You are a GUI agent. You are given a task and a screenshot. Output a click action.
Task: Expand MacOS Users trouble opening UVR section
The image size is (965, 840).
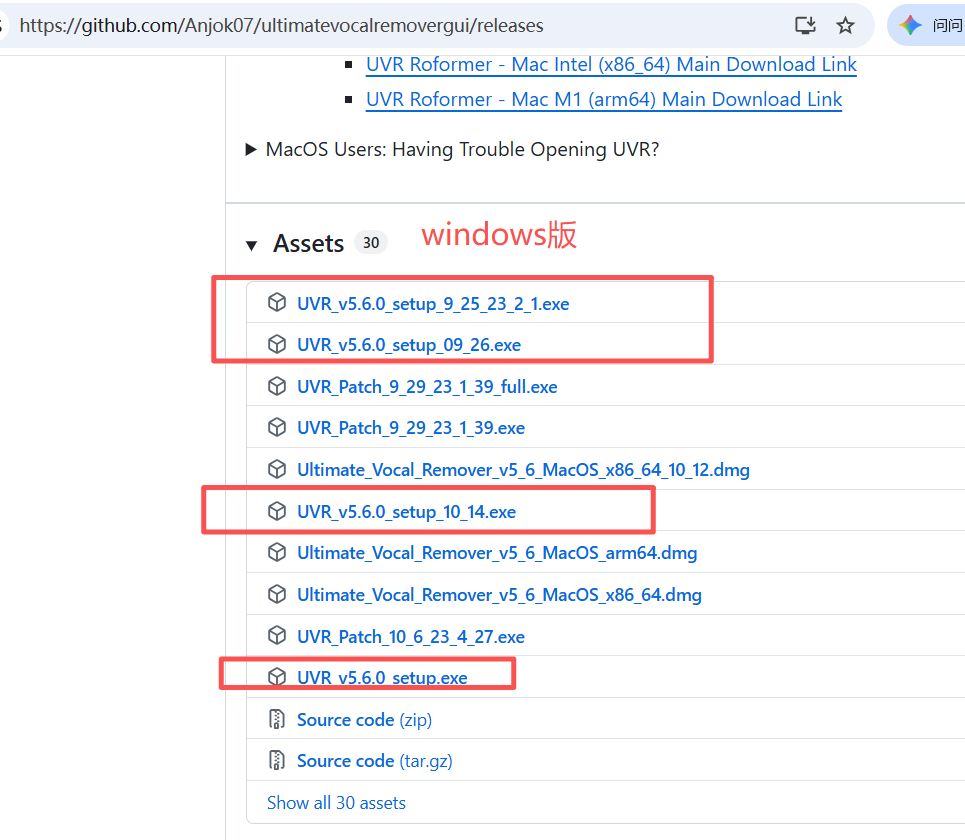251,150
